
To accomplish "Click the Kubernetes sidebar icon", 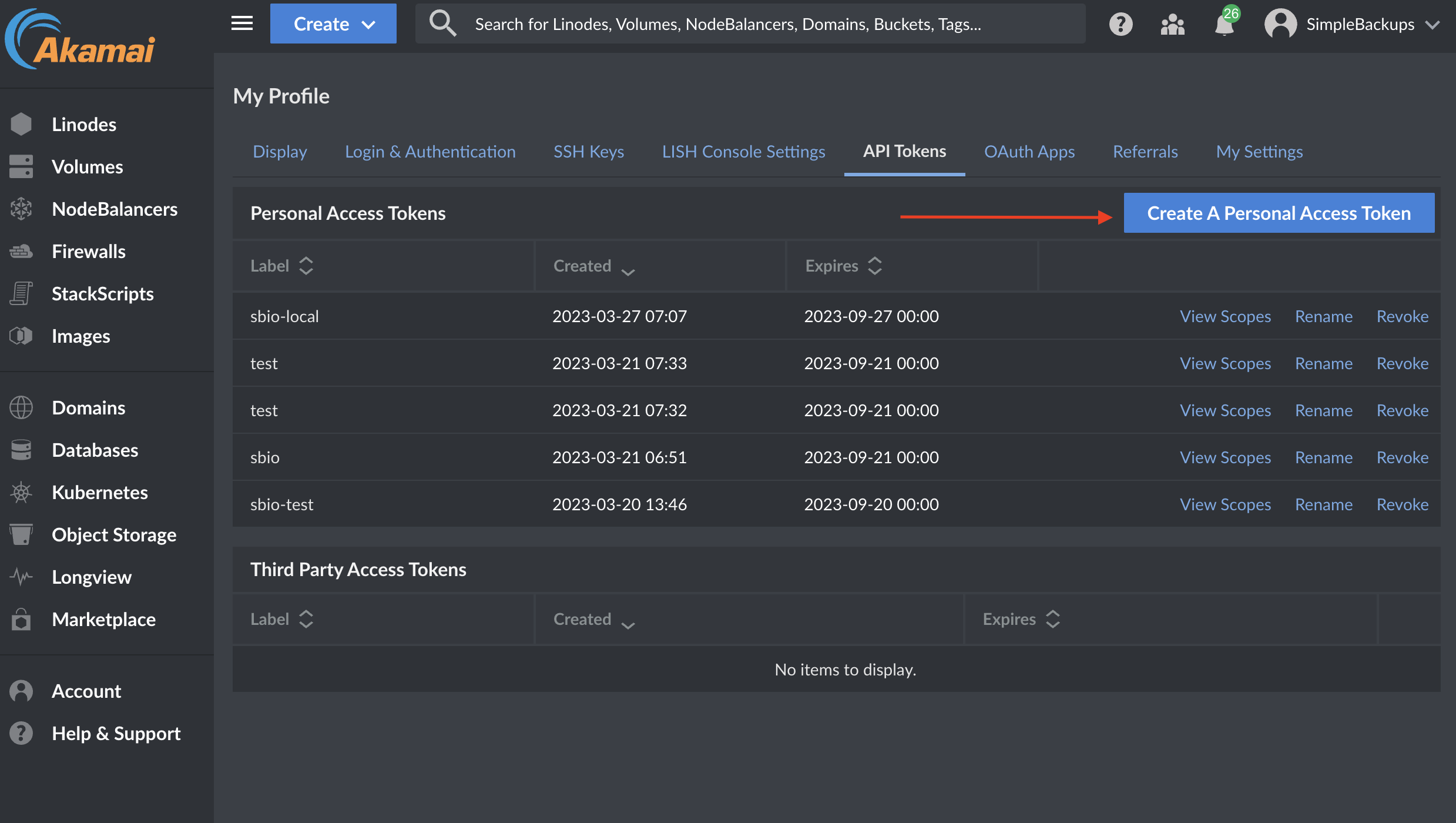I will click(21, 493).
